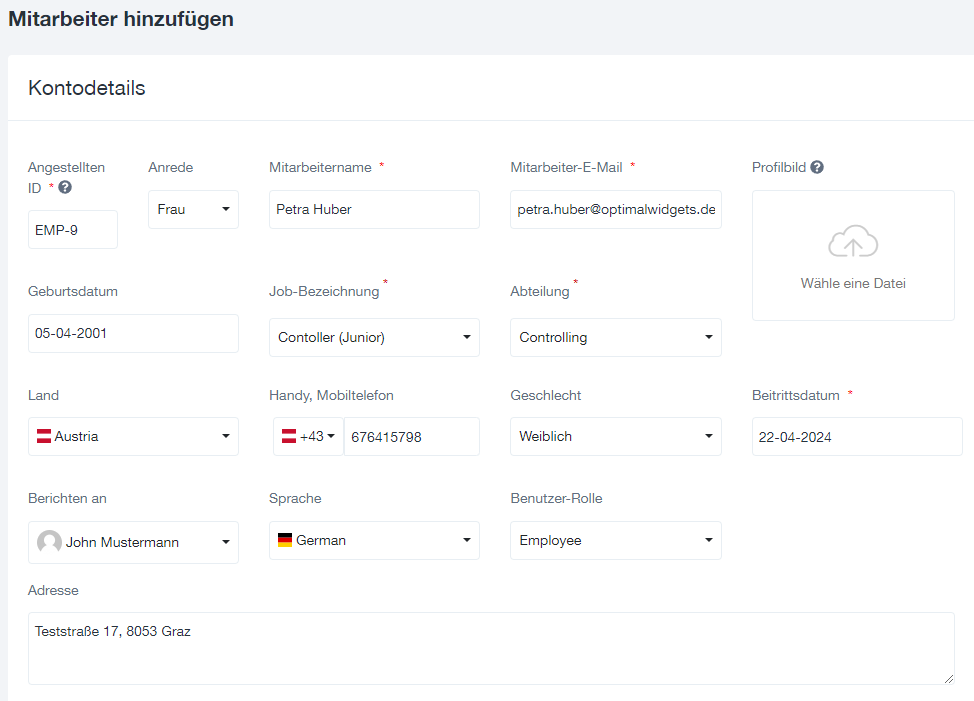974x701 pixels.
Task: Click the flag icon in the phone code selector
Action: (289, 436)
